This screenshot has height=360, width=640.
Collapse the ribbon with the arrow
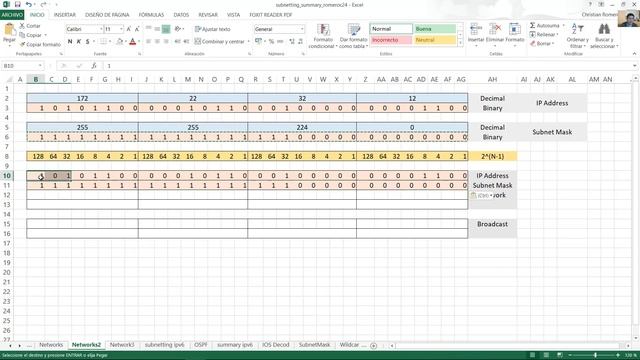pyautogui.click(x=634, y=54)
